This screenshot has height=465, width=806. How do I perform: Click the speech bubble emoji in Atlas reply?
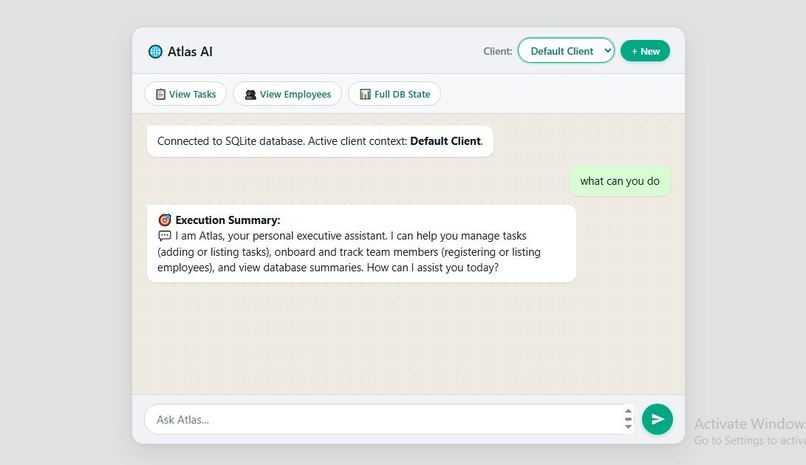pos(164,236)
